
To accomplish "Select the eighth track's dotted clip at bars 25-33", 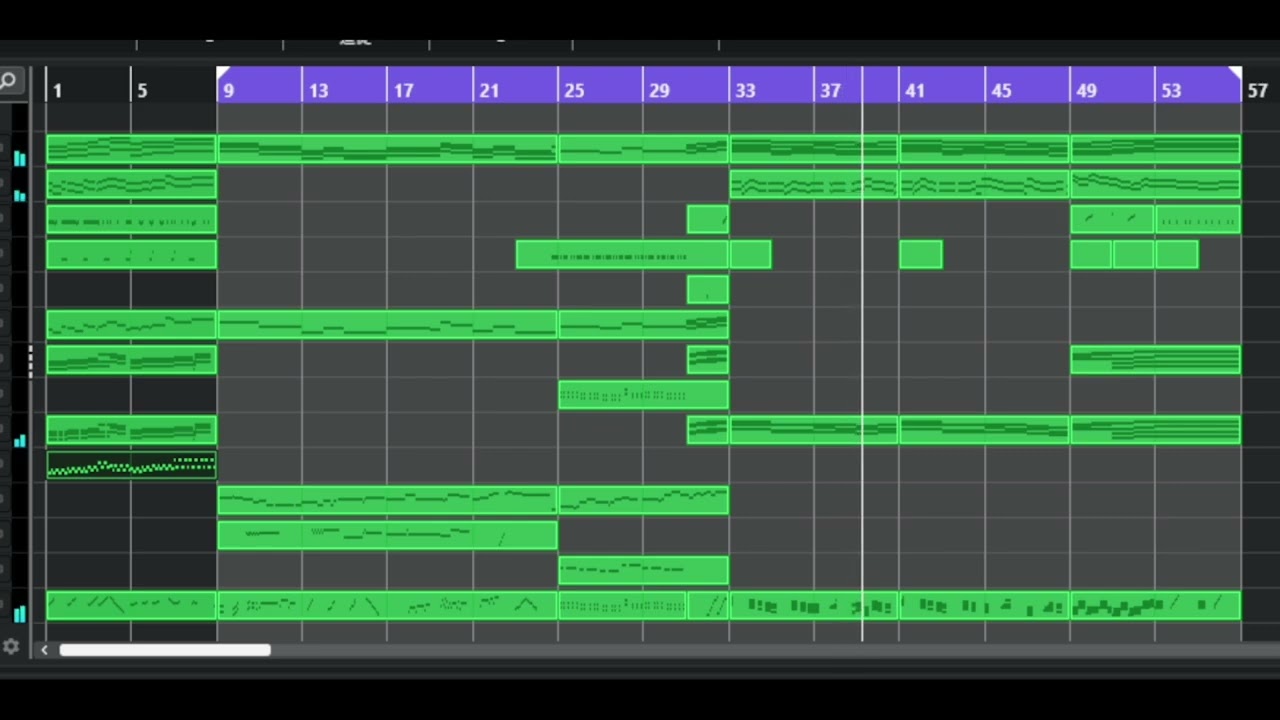I will 643,395.
